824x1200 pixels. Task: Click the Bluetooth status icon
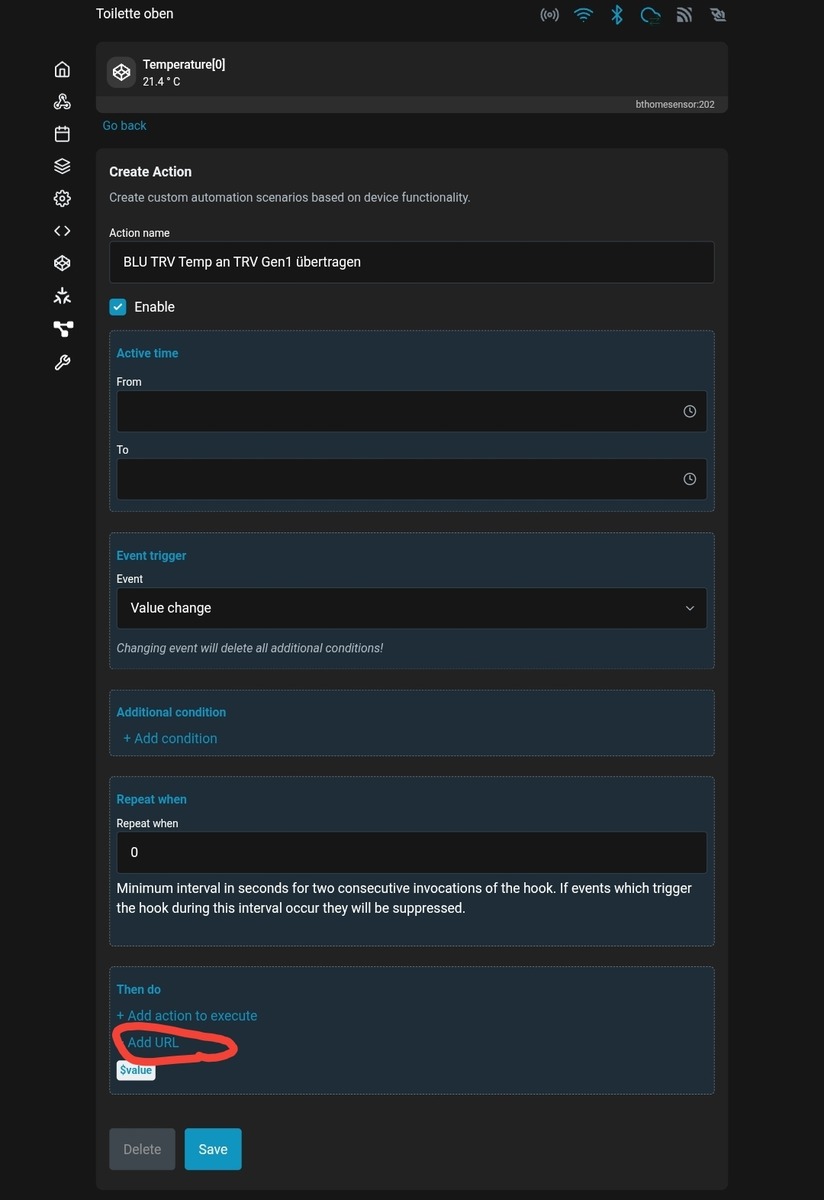tap(617, 15)
